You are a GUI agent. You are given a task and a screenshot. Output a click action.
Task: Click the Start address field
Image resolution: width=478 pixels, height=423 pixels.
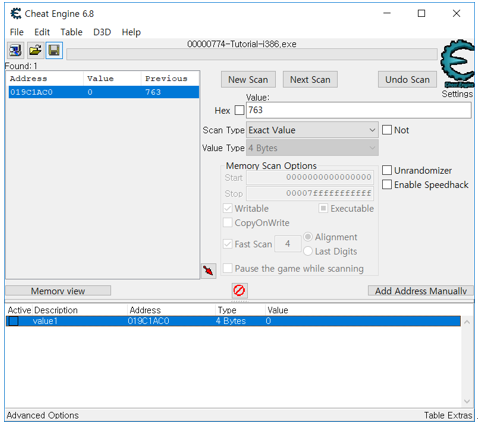(x=310, y=177)
